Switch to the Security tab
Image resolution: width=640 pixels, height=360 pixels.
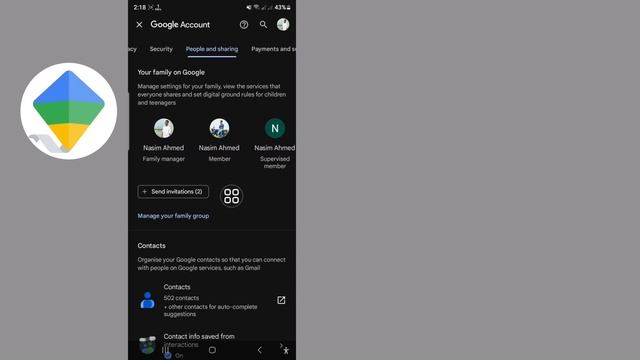coord(161,49)
